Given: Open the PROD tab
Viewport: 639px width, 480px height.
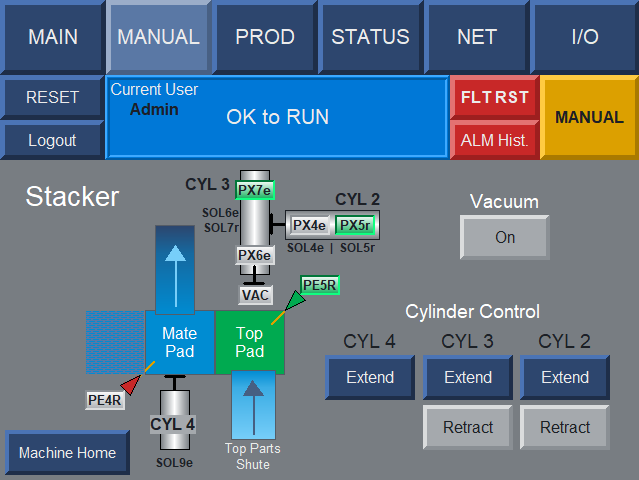Looking at the screenshot, I should click(265, 37).
